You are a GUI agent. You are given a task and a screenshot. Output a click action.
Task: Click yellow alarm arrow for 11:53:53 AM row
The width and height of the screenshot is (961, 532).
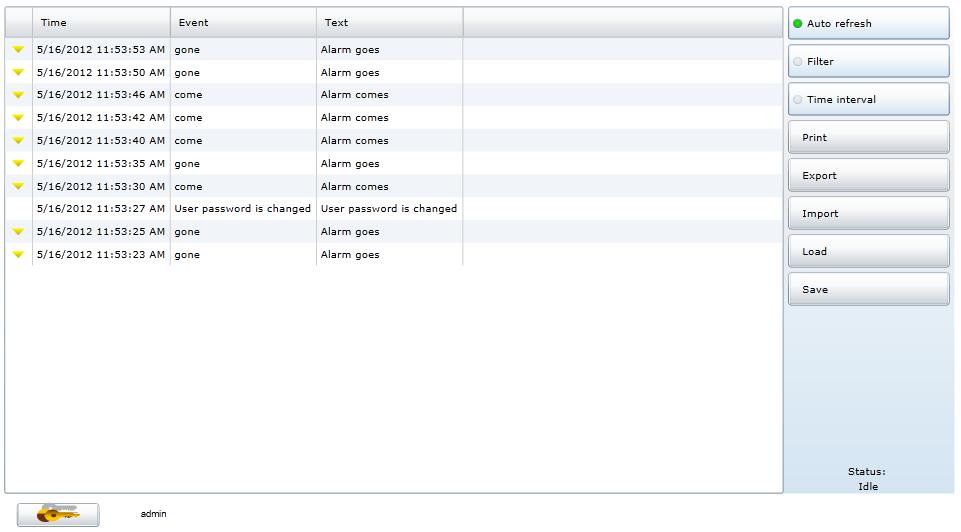(18, 49)
